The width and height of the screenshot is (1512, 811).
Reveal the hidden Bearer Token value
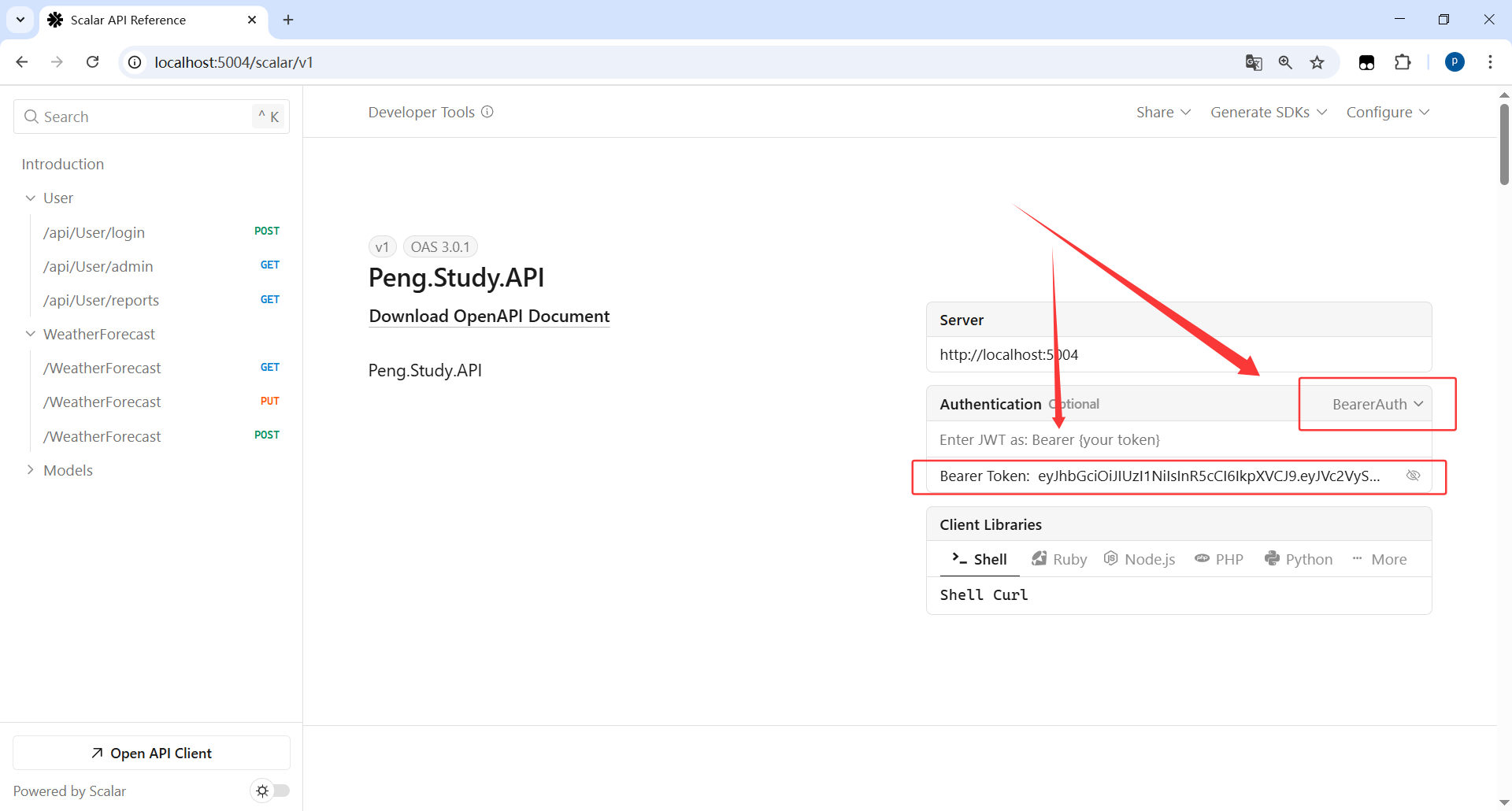pyautogui.click(x=1414, y=476)
